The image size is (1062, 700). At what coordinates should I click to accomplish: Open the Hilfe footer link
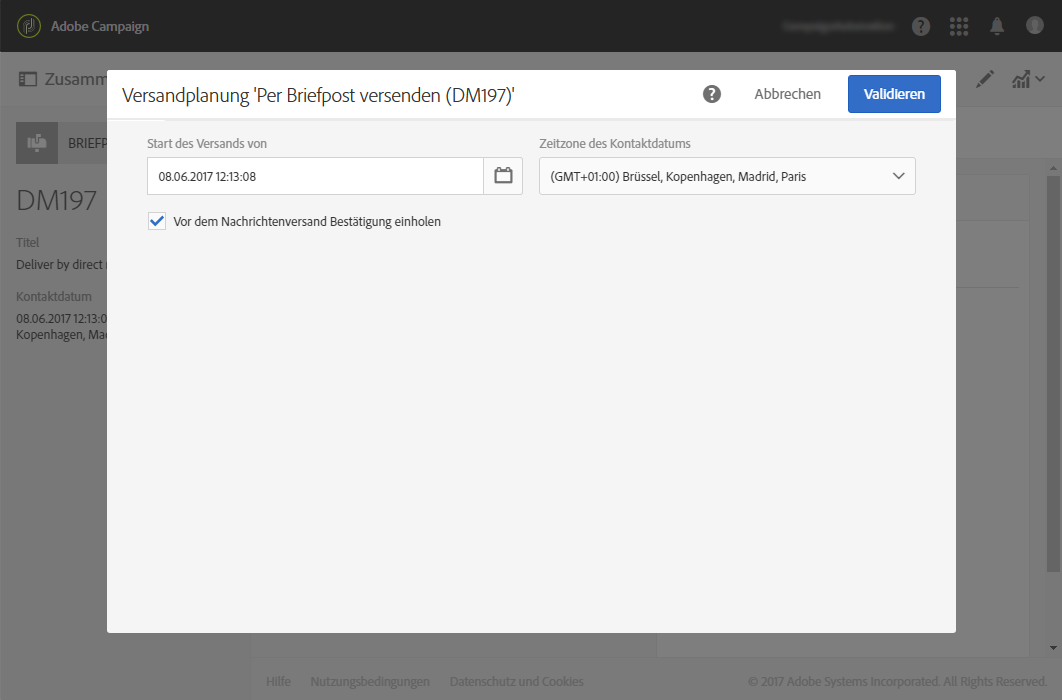(278, 681)
